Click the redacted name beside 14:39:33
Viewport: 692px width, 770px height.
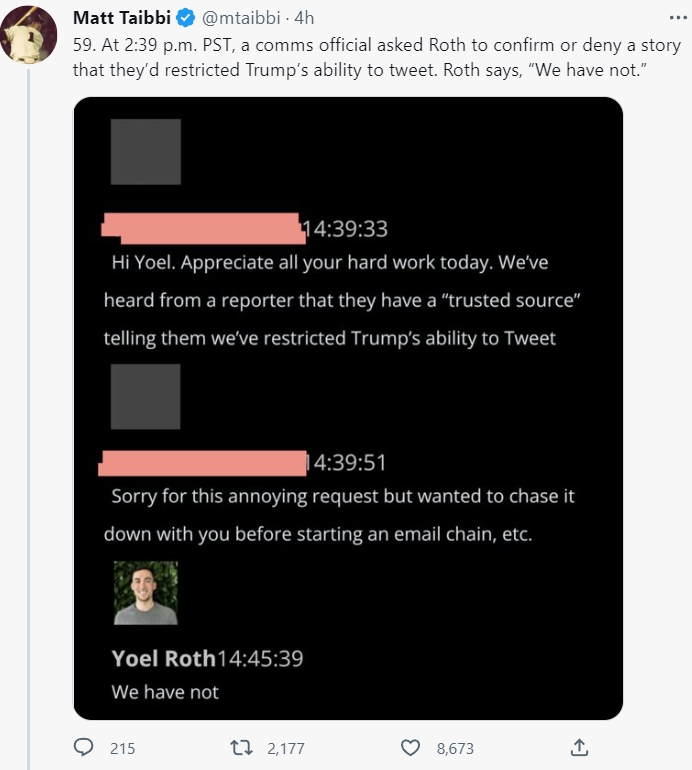click(201, 228)
